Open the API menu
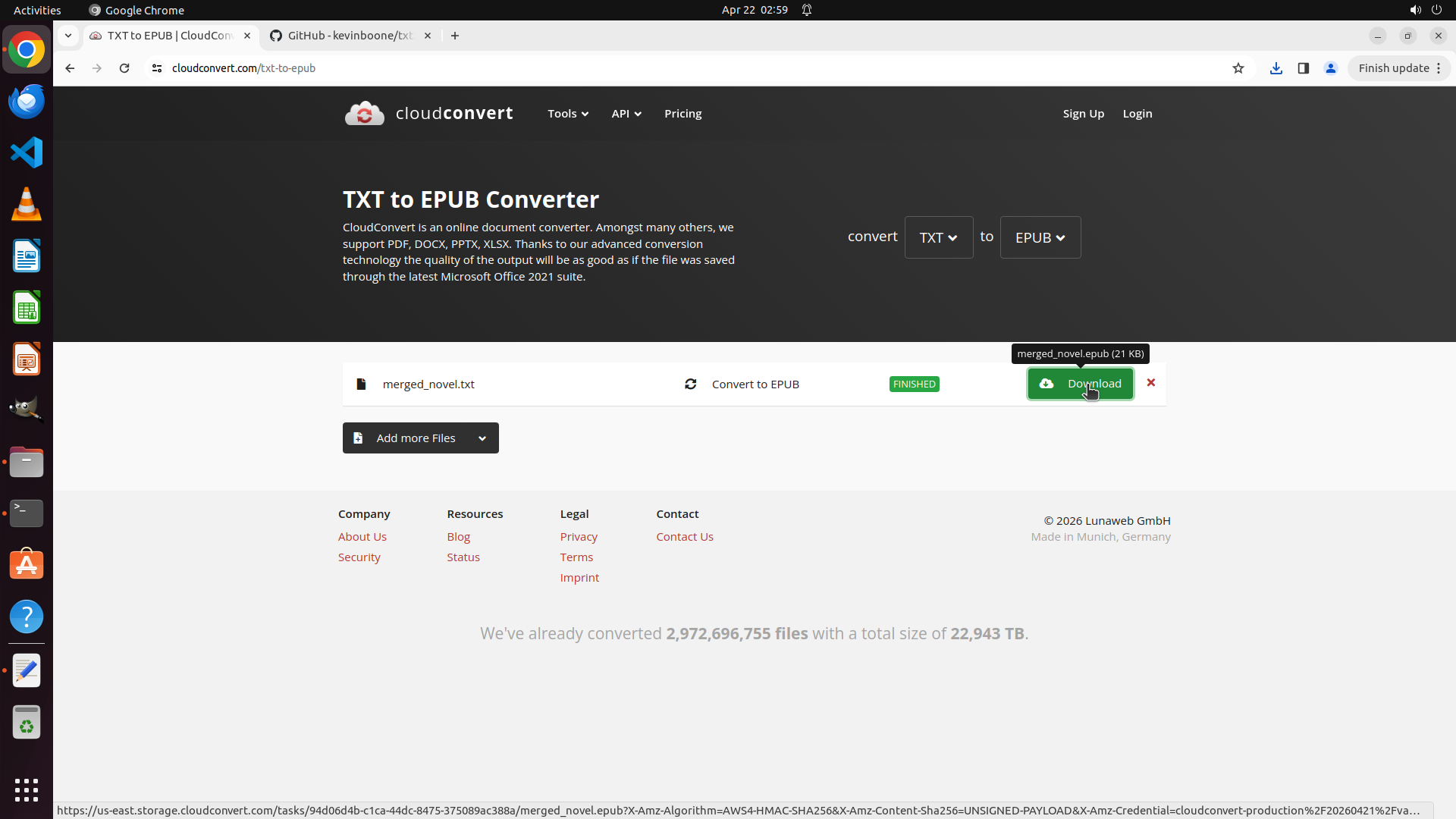This screenshot has height=819, width=1456. (x=626, y=114)
